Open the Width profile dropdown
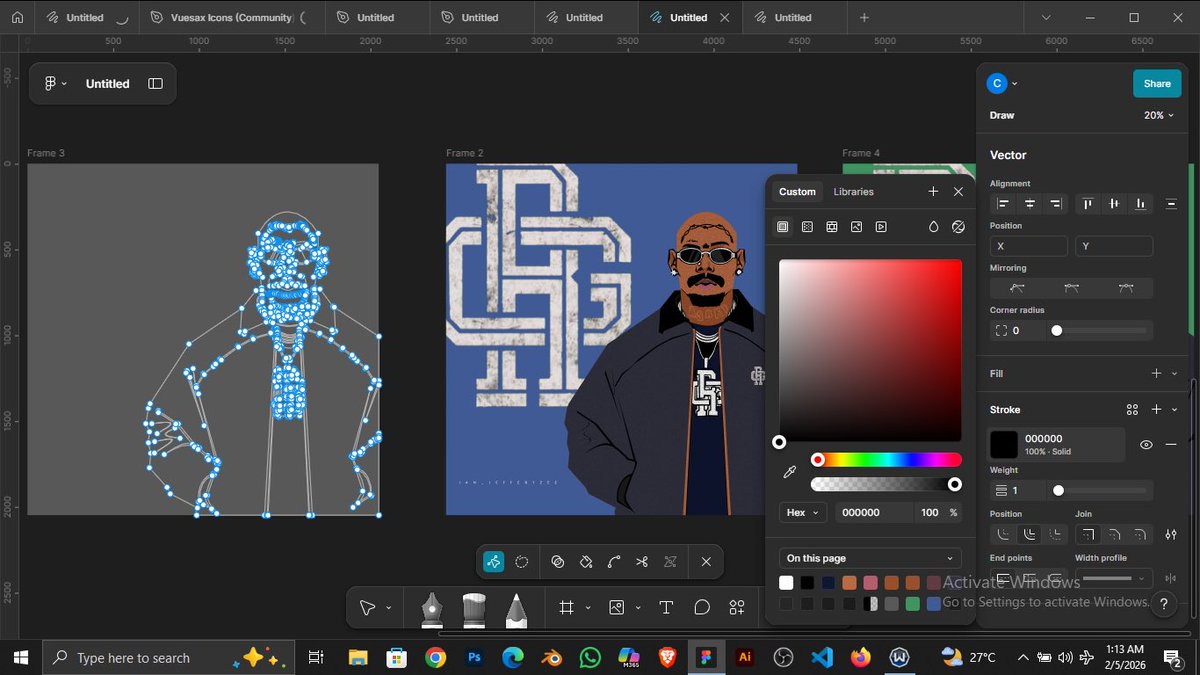Viewport: 1200px width, 675px height. (1114, 578)
